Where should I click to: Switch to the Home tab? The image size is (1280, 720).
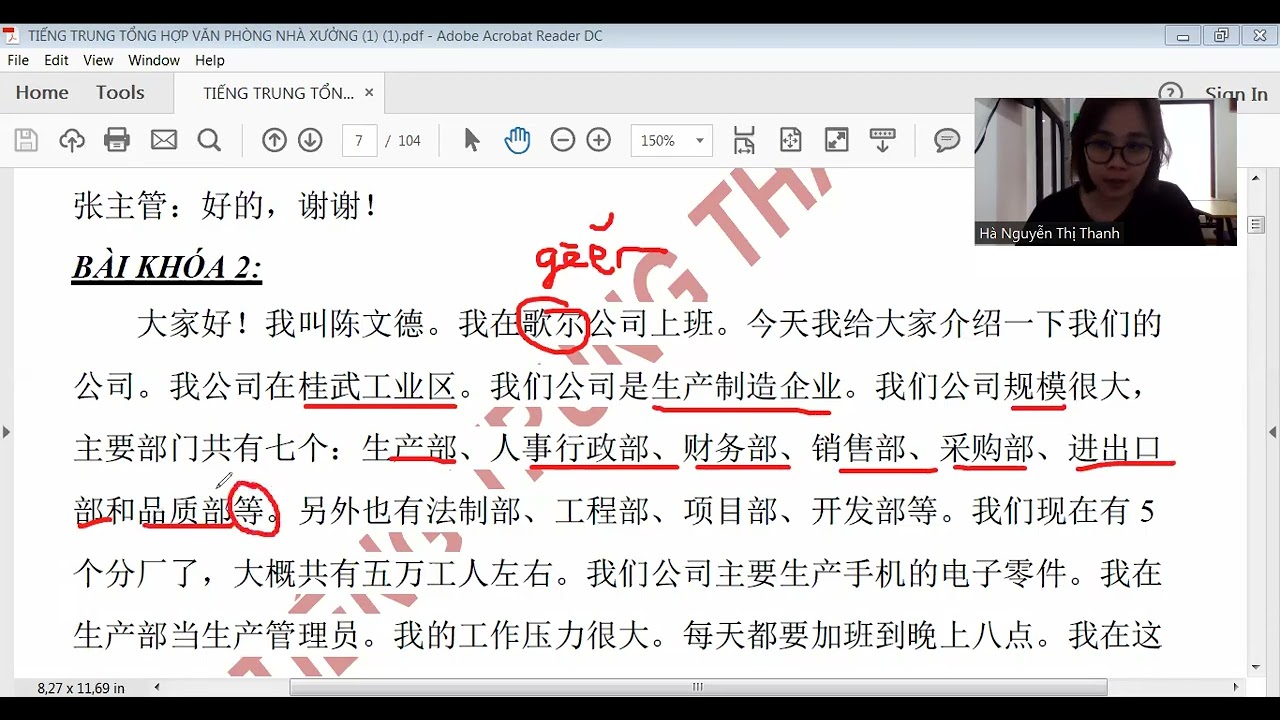coord(42,92)
